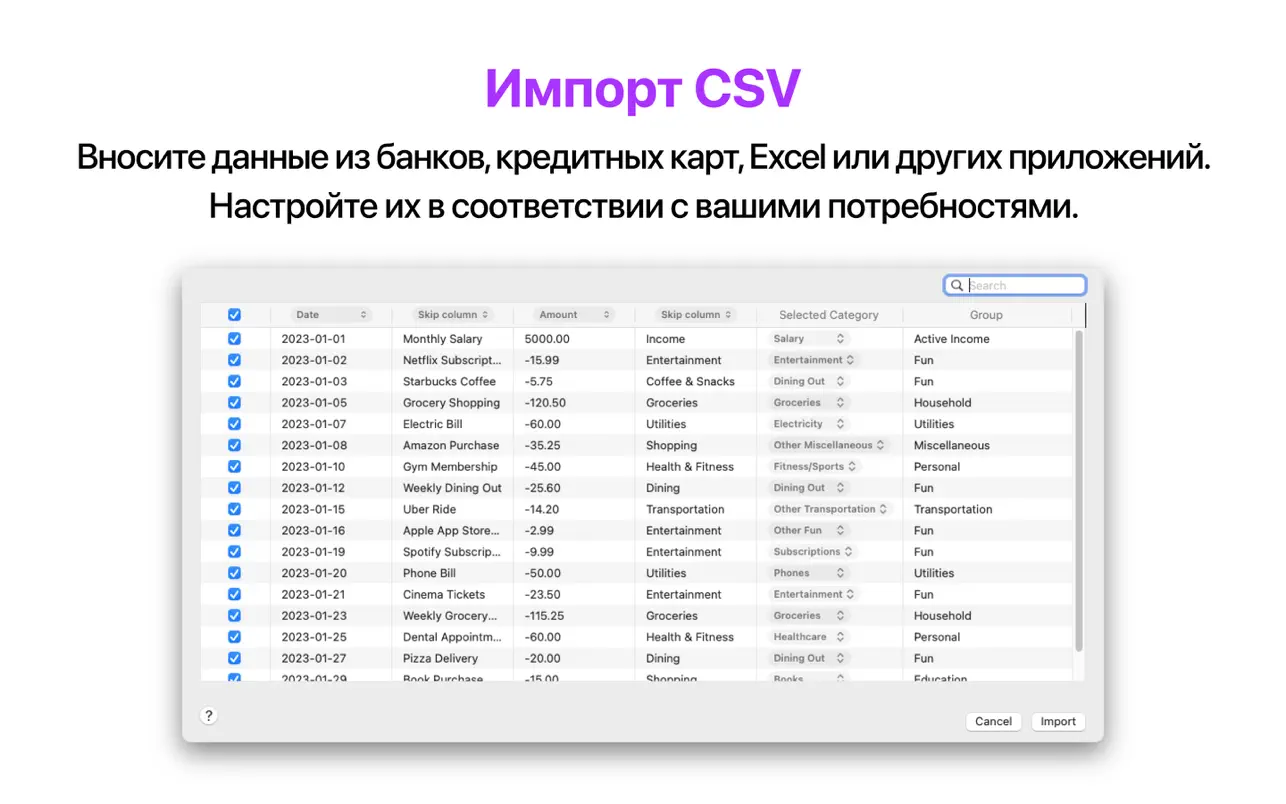Click the help question mark button

pyautogui.click(x=208, y=716)
